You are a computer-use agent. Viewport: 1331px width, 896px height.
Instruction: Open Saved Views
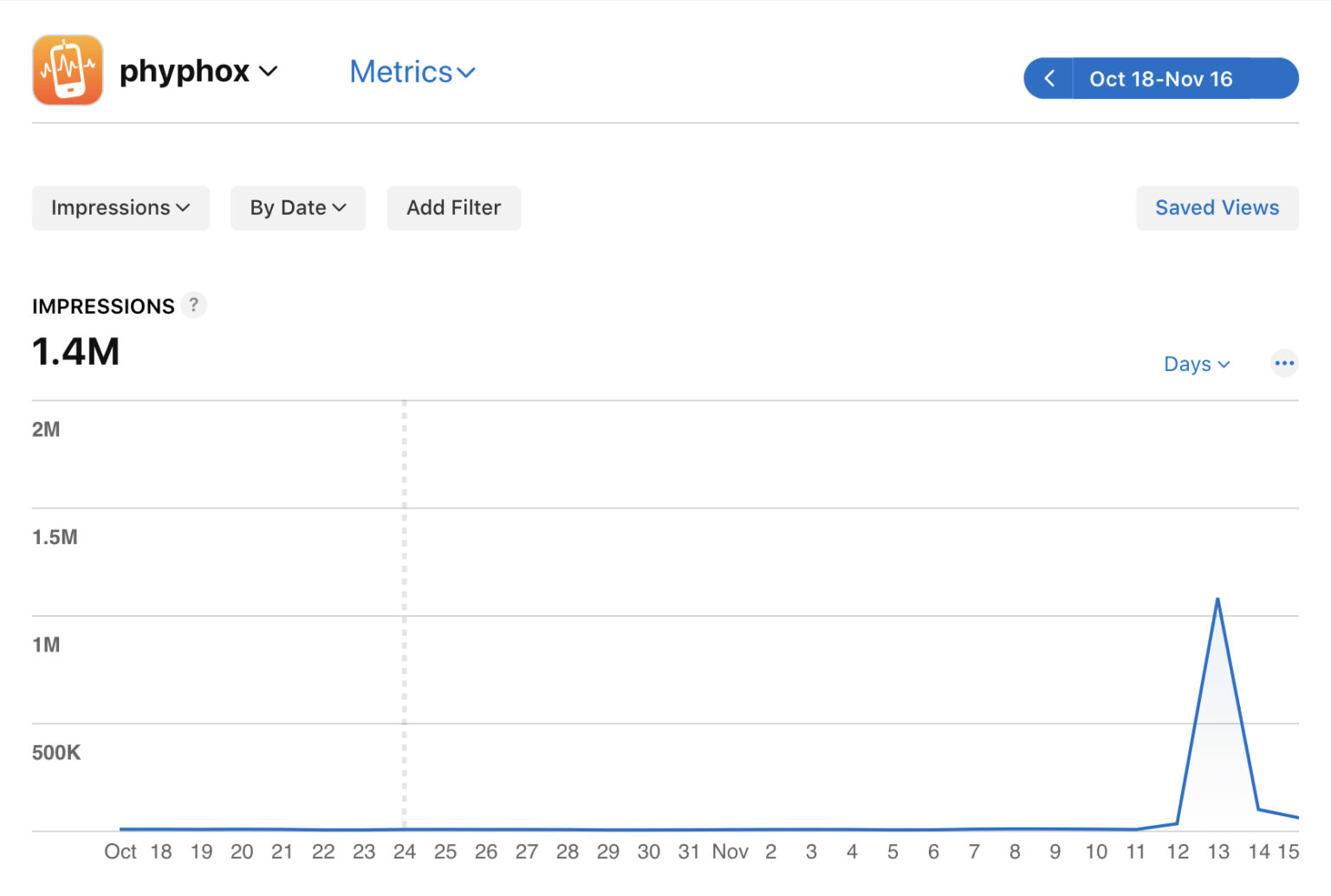[1216, 208]
